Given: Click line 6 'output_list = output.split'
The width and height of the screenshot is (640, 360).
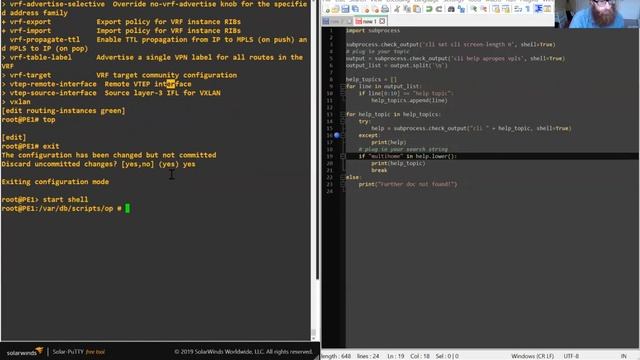Looking at the screenshot, I should click(397, 65).
